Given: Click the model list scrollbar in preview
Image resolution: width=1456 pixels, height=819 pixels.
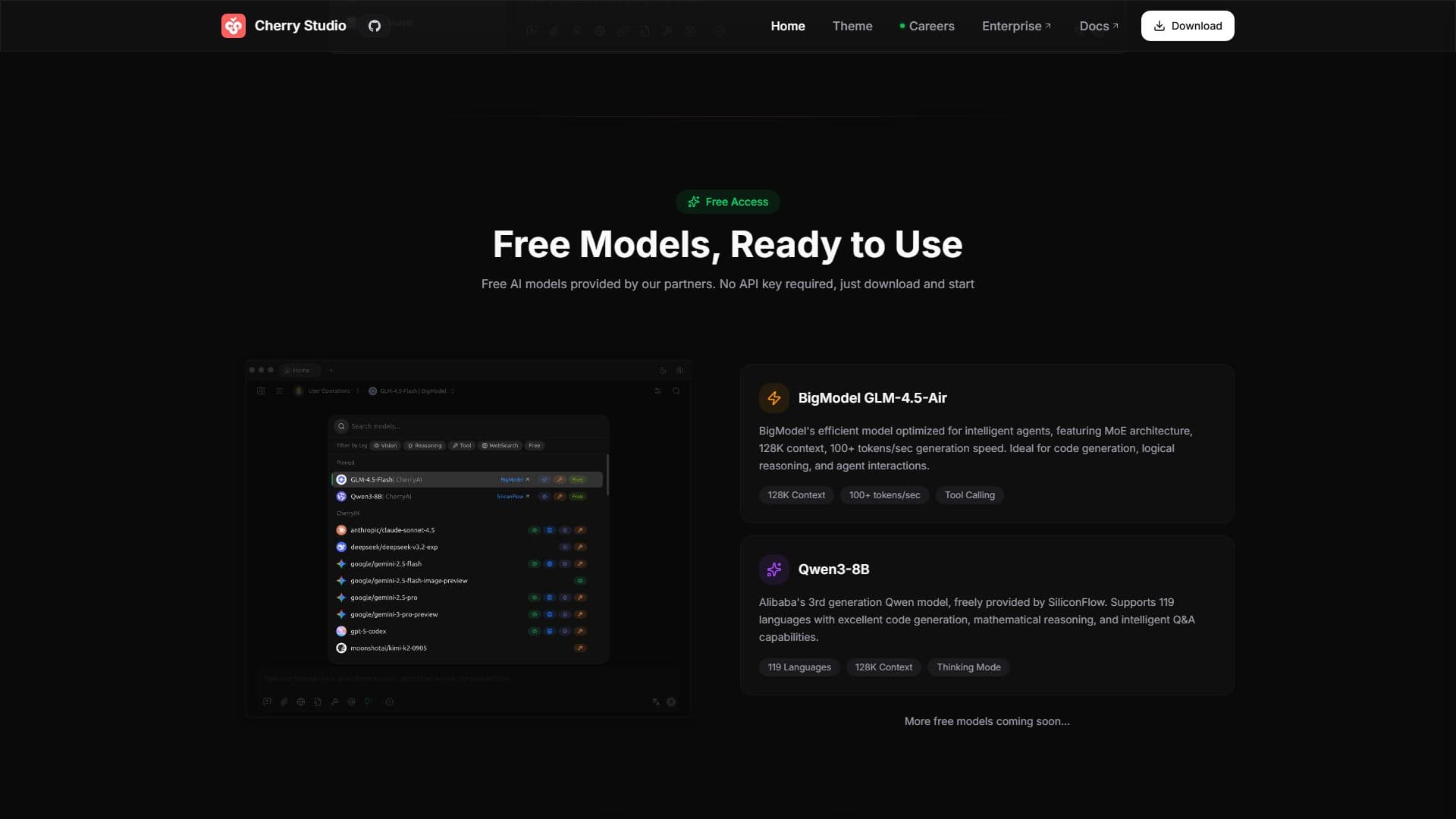Looking at the screenshot, I should click(x=607, y=475).
